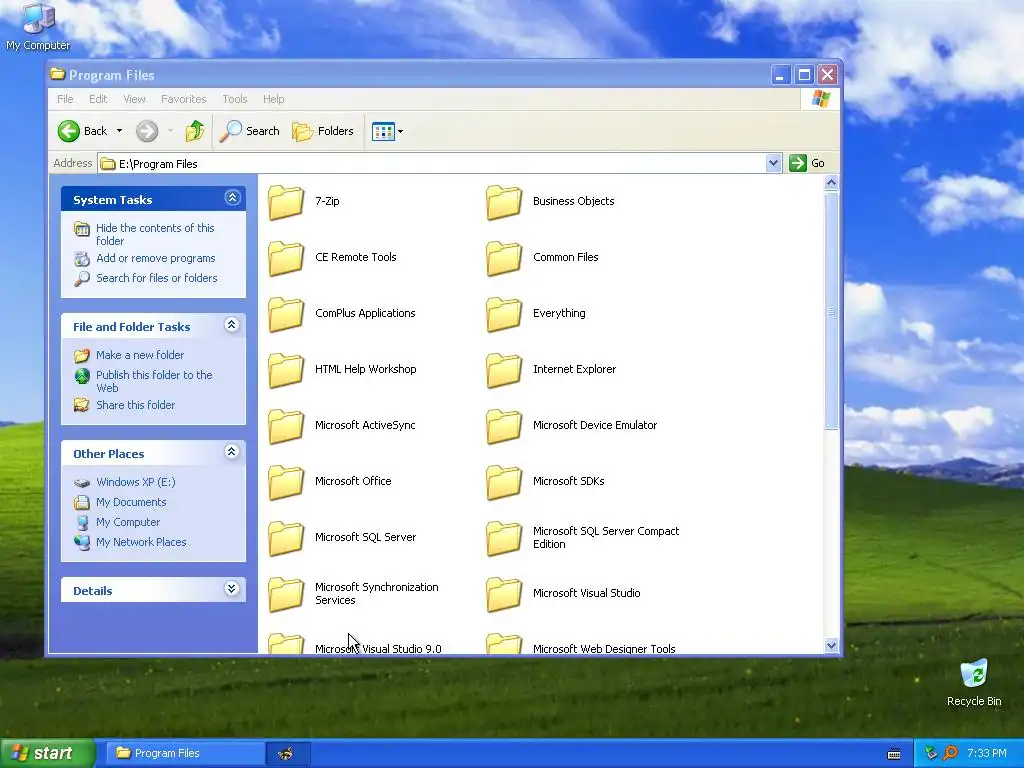Select Microsoft Synchronization Services folder icon

[286, 593]
